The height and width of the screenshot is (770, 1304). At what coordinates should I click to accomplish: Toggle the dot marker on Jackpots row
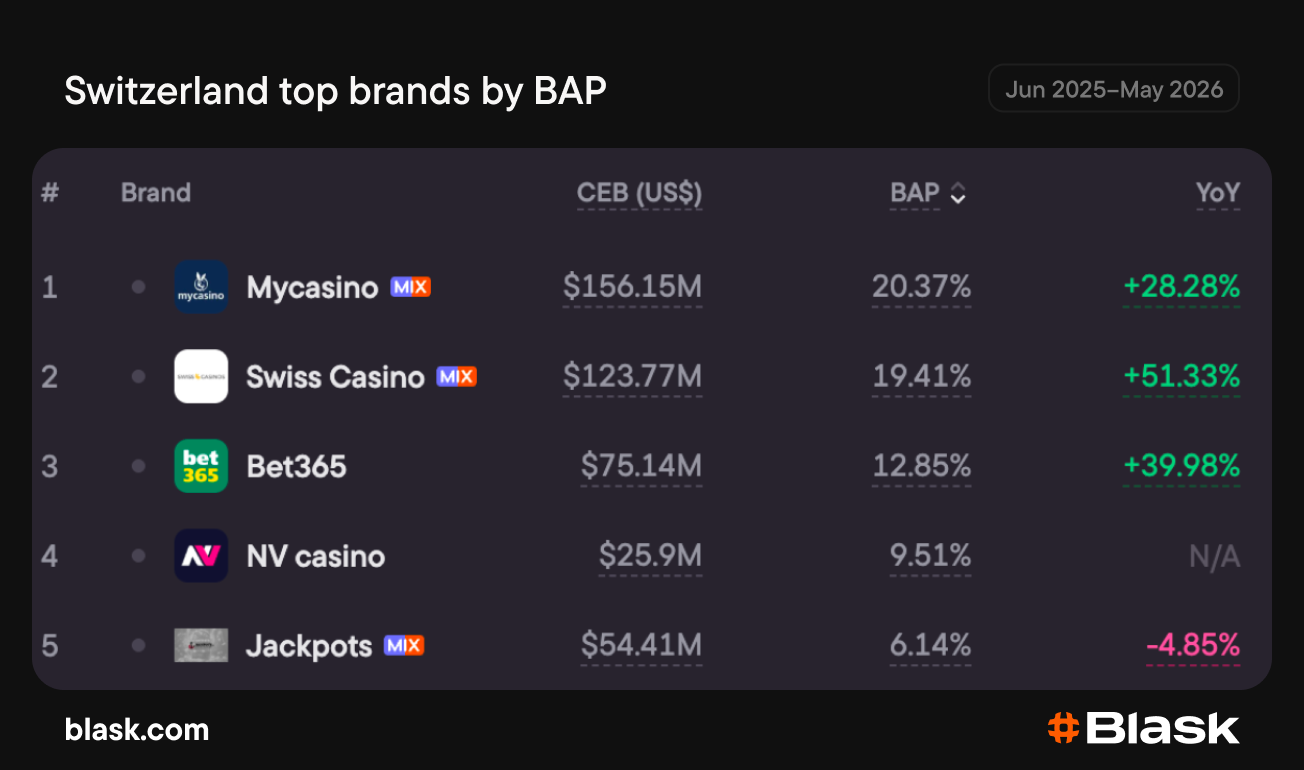click(x=138, y=646)
